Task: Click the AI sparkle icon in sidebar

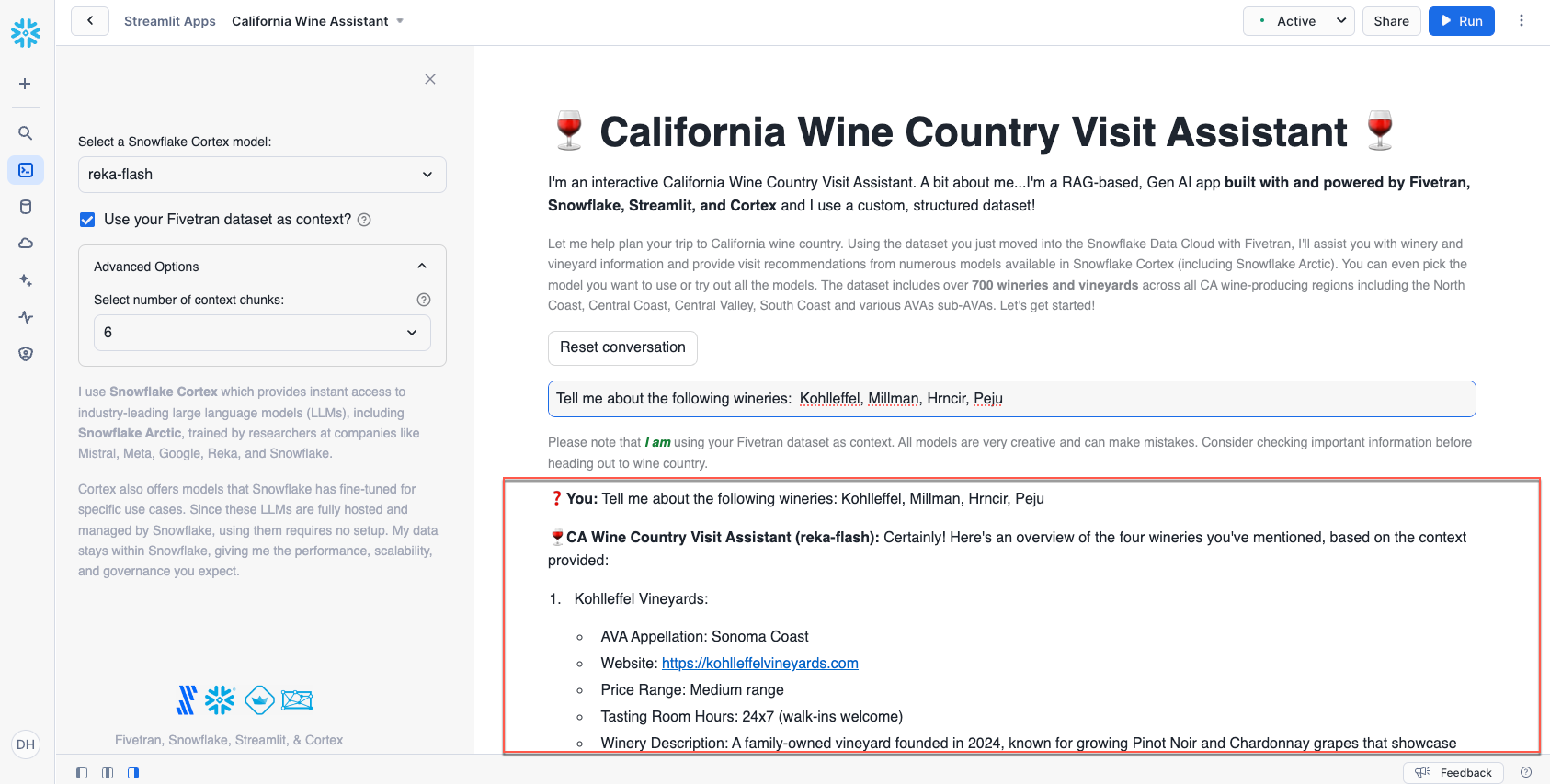Action: [x=26, y=280]
